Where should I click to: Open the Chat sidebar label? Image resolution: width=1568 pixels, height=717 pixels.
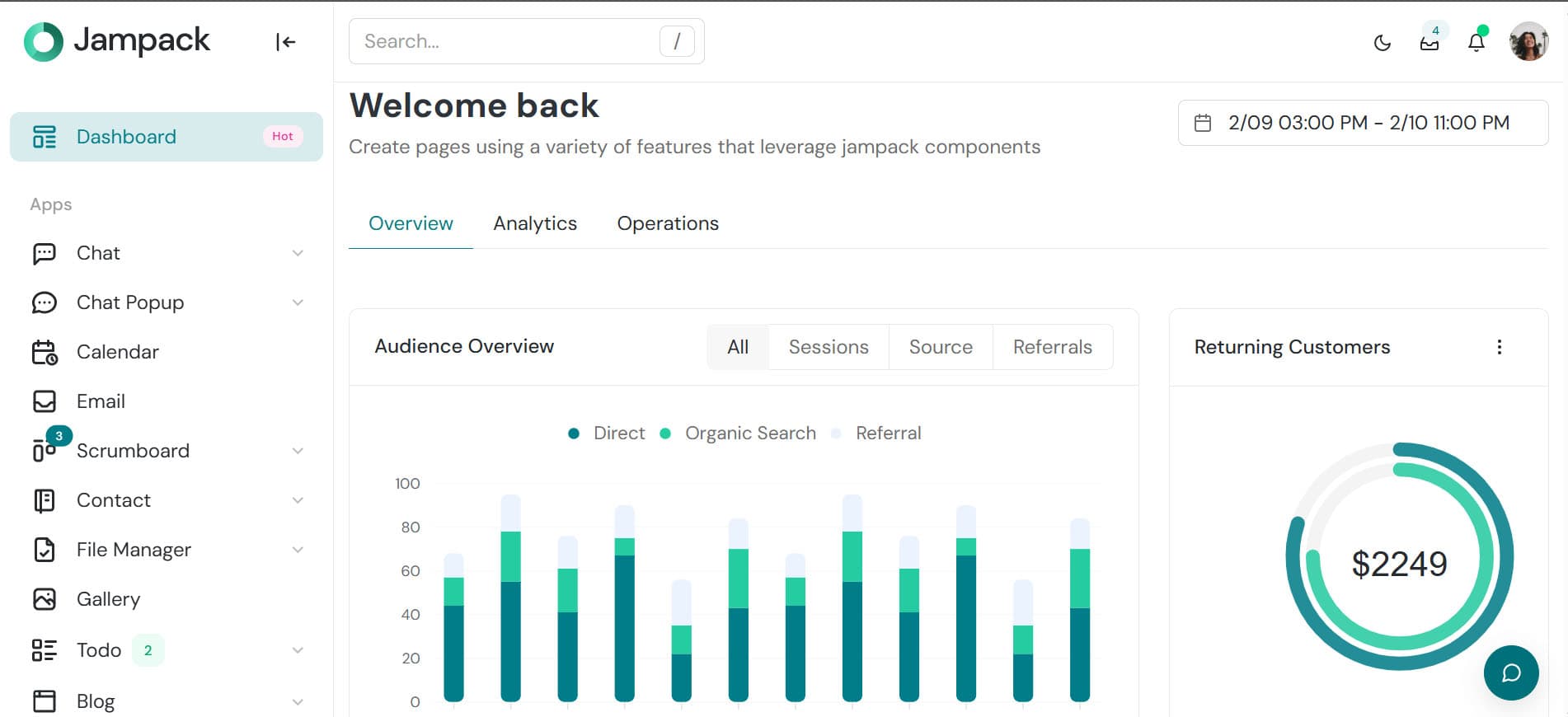coord(98,253)
